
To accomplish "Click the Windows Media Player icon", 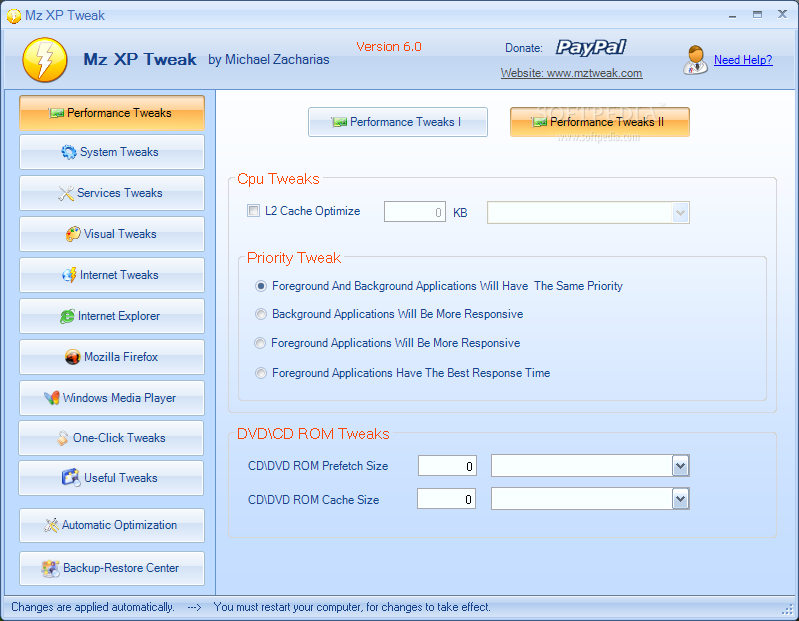I will [51, 398].
